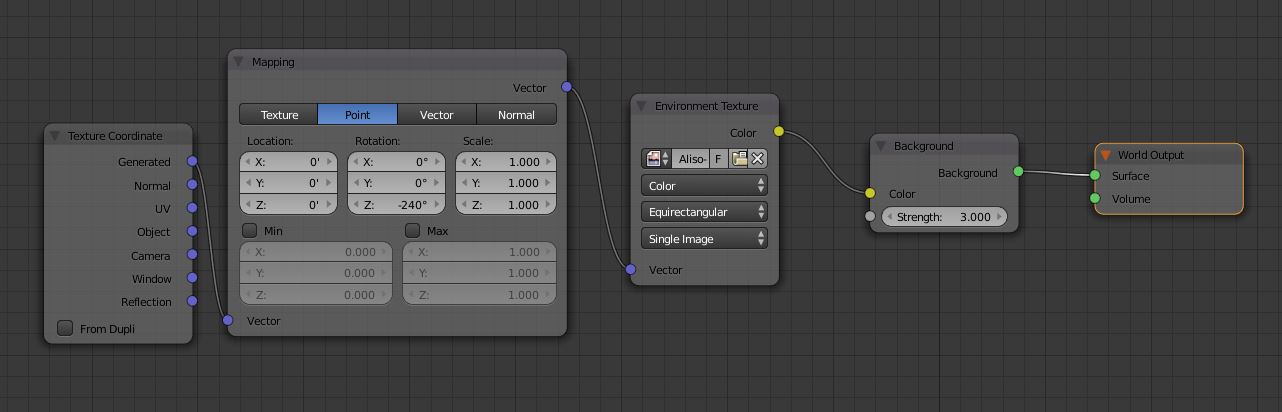The image size is (1282, 412).
Task: Unlink the image with the X icon
Action: point(758,159)
